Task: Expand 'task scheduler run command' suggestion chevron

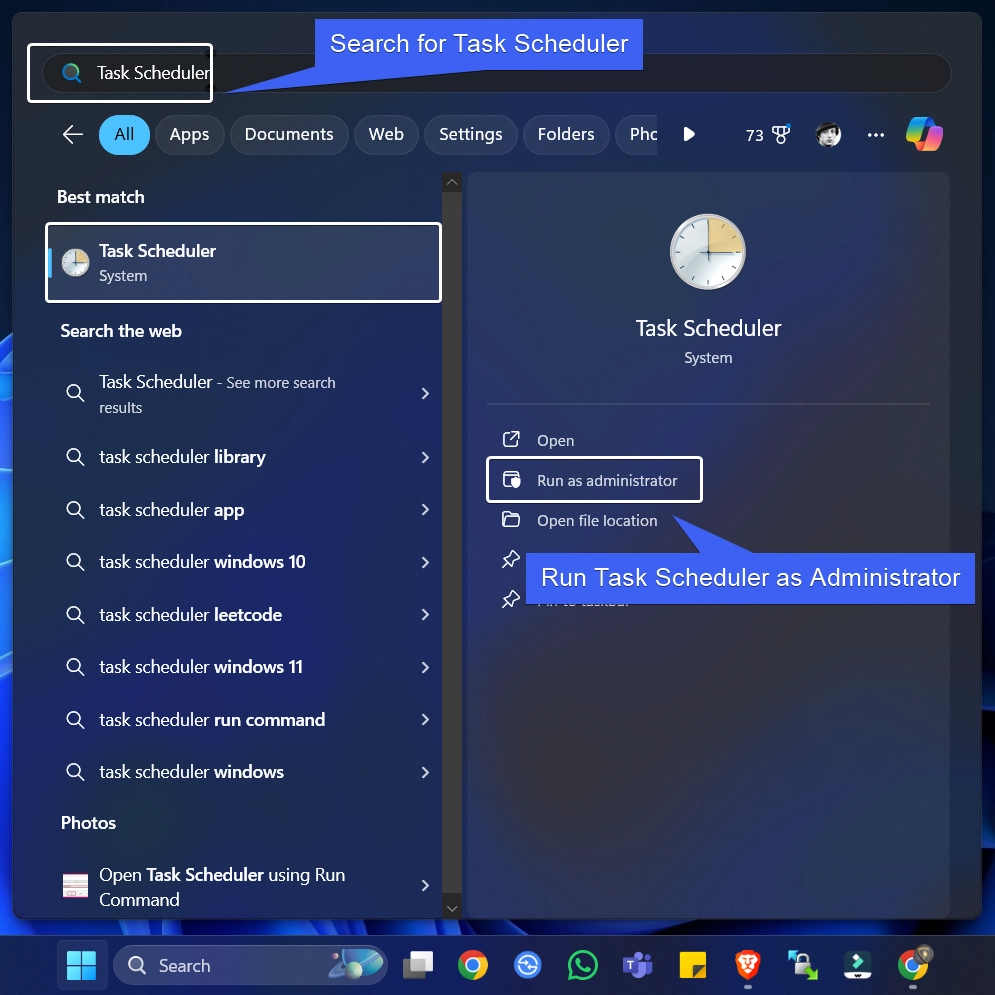Action: pos(425,720)
